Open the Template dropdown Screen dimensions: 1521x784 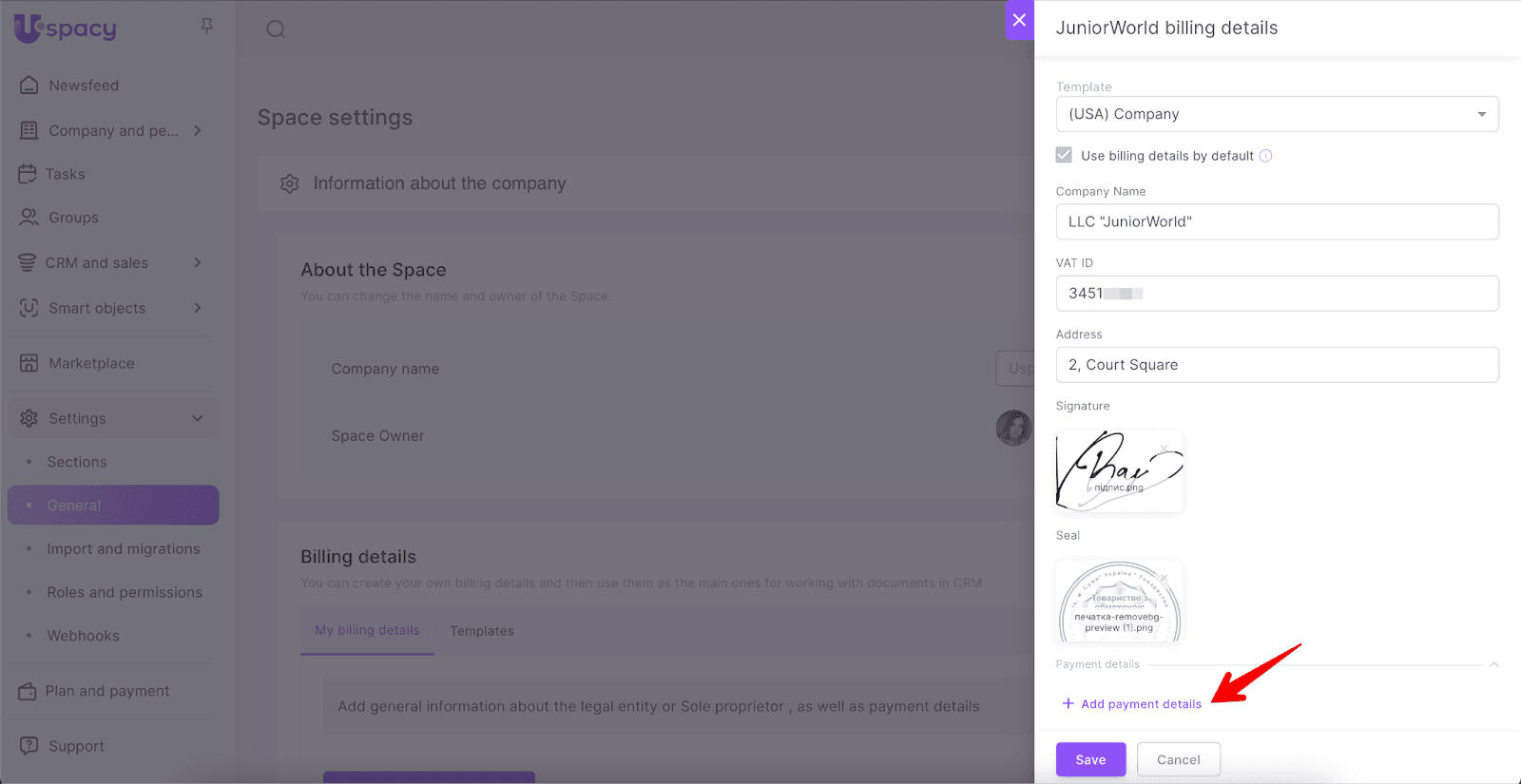1277,114
